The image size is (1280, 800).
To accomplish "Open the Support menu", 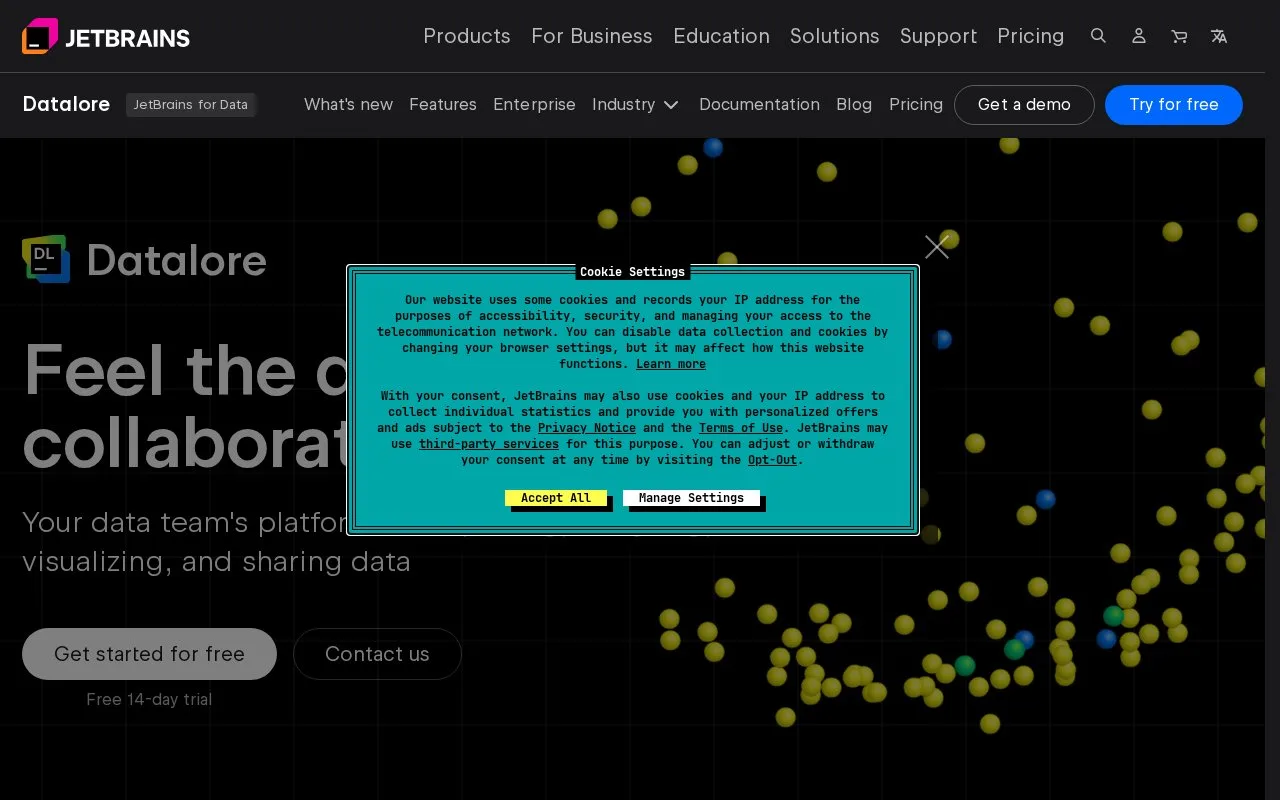I will coord(938,36).
